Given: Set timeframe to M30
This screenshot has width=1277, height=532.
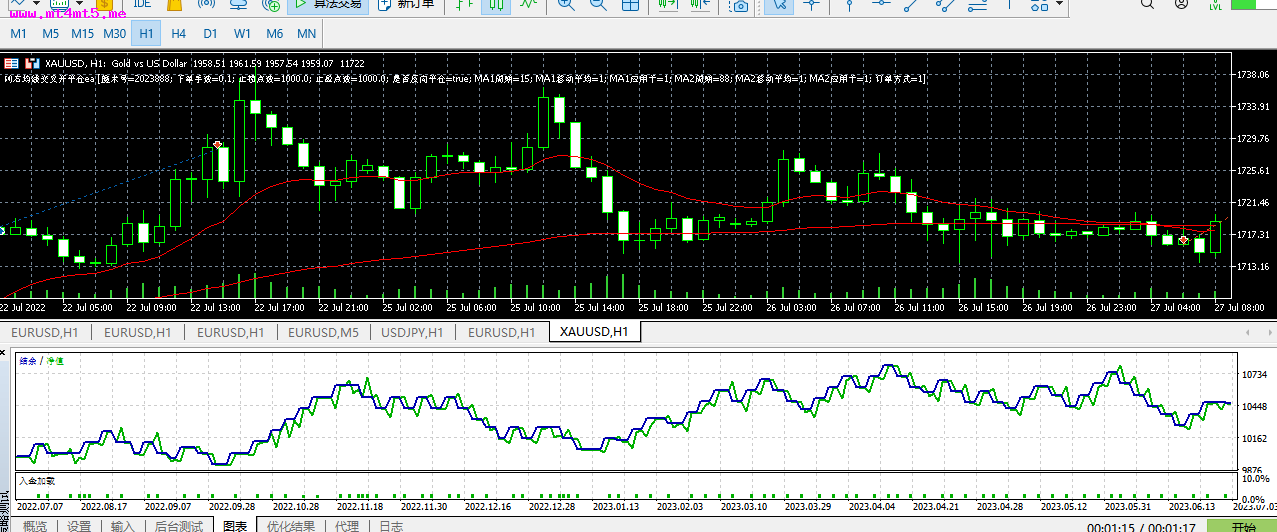Looking at the screenshot, I should pyautogui.click(x=115, y=33).
